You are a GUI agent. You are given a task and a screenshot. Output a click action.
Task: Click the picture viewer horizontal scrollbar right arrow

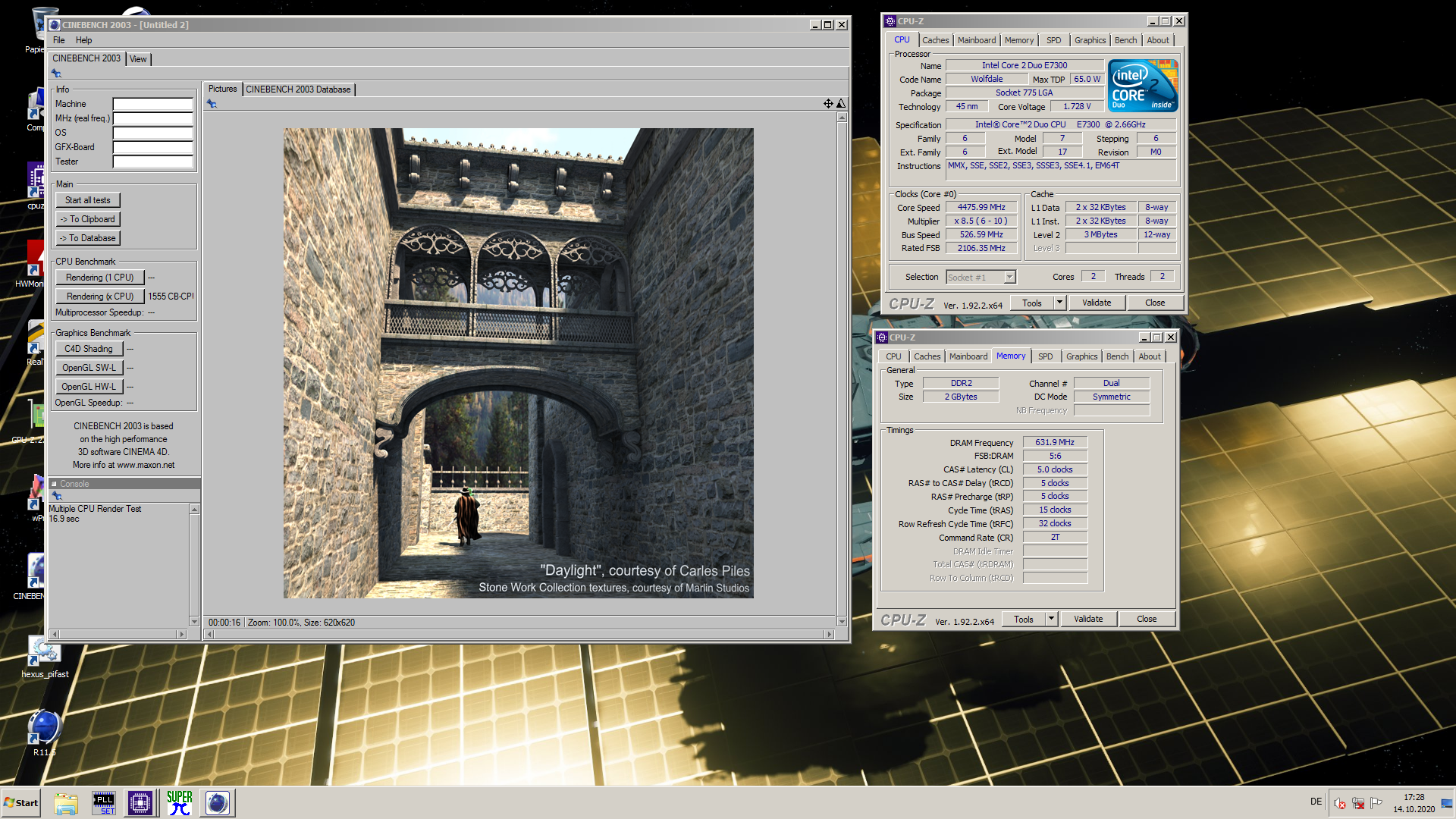830,634
